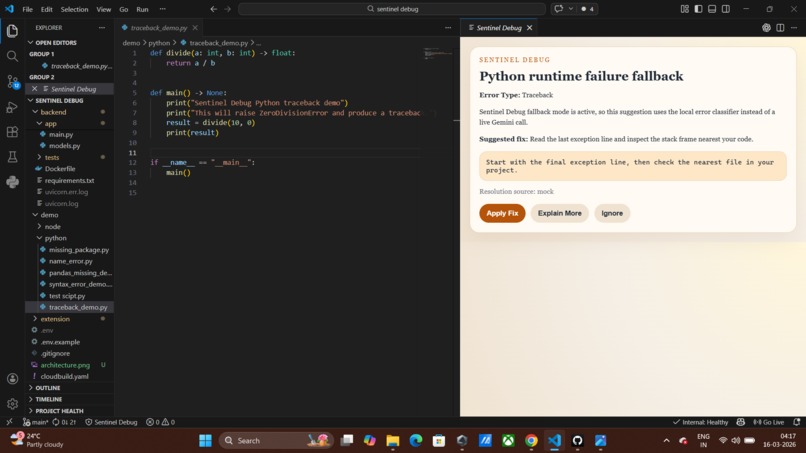Open the Selection menu
Image resolution: width=806 pixels, height=453 pixels.
(74, 9)
